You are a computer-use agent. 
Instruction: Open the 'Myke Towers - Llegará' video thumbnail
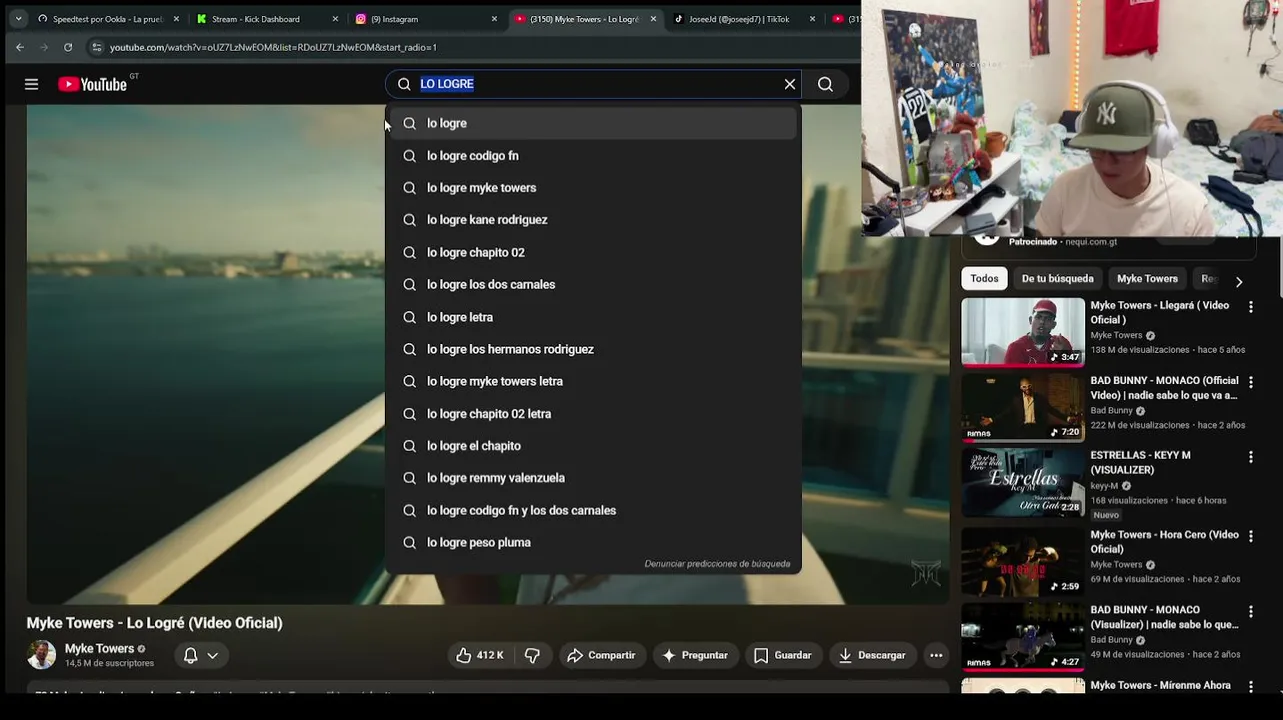point(1023,332)
